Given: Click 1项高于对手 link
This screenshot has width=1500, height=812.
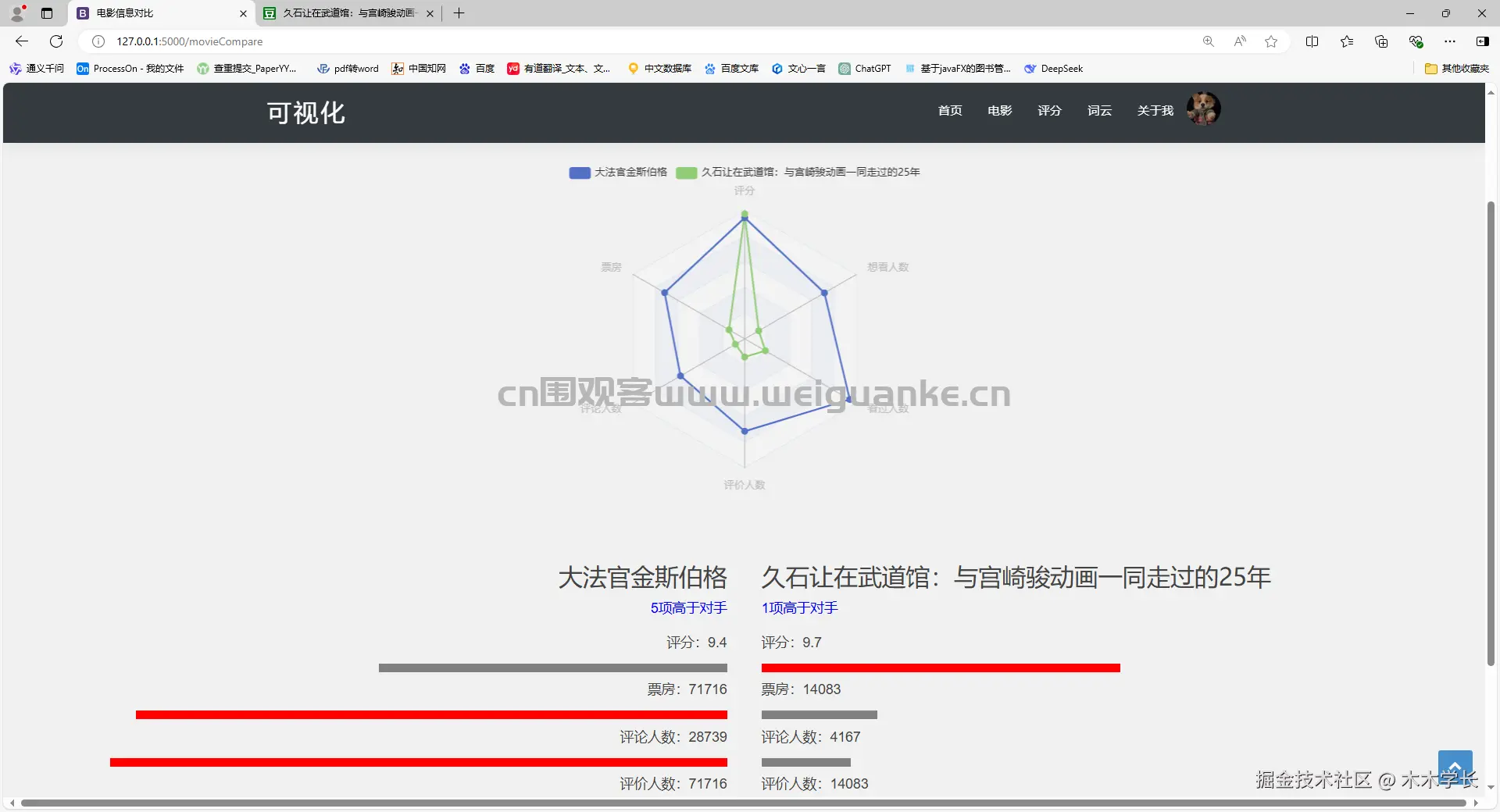Looking at the screenshot, I should [x=800, y=607].
